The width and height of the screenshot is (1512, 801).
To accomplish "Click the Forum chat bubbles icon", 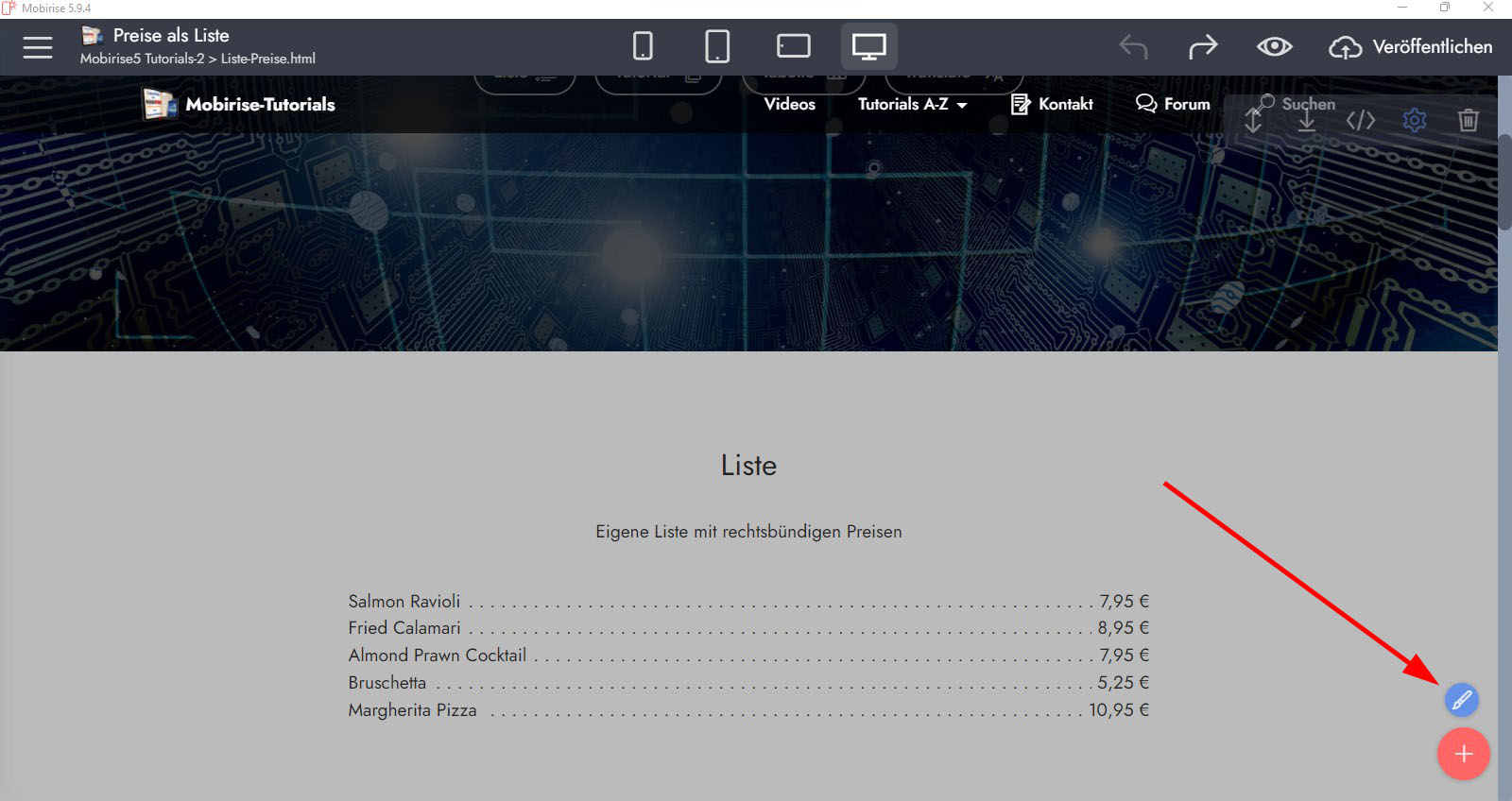I will pos(1146,104).
